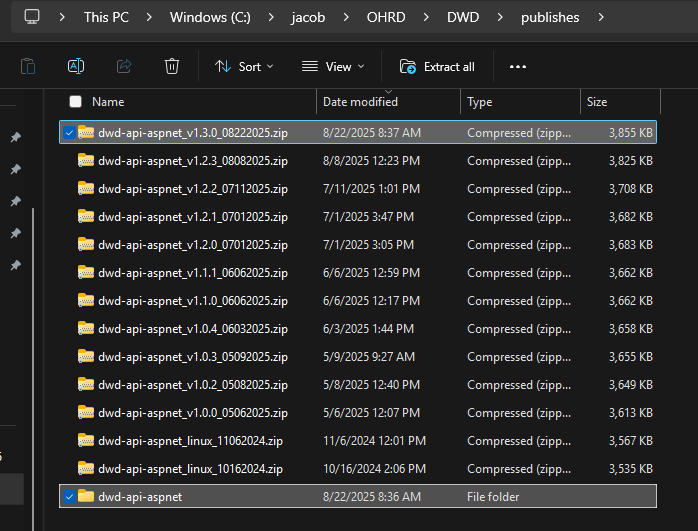698x531 pixels.
Task: Click the Rename icon in toolbar
Action: pyautogui.click(x=76, y=66)
